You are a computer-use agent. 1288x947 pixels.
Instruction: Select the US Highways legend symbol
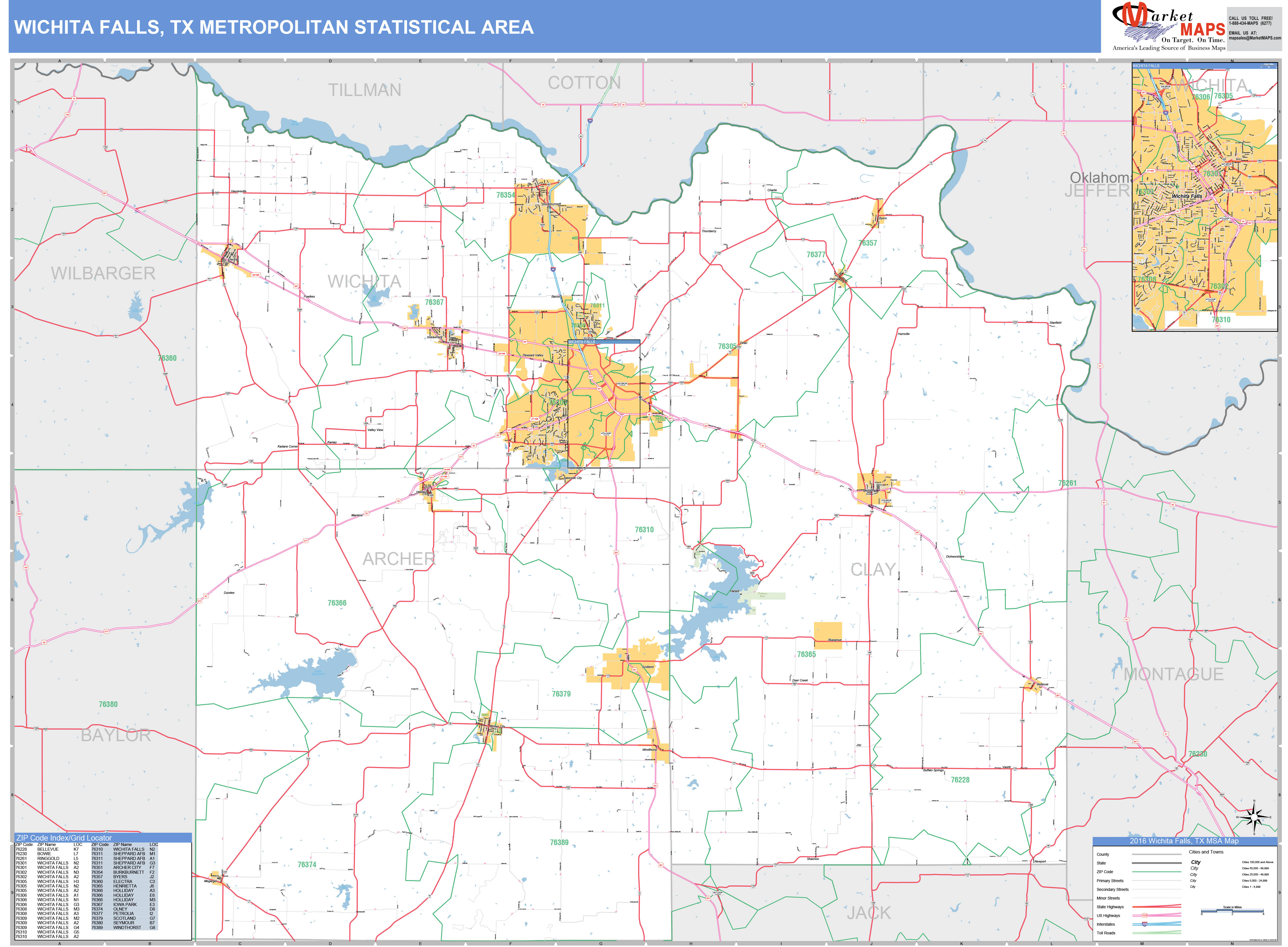tap(1157, 916)
